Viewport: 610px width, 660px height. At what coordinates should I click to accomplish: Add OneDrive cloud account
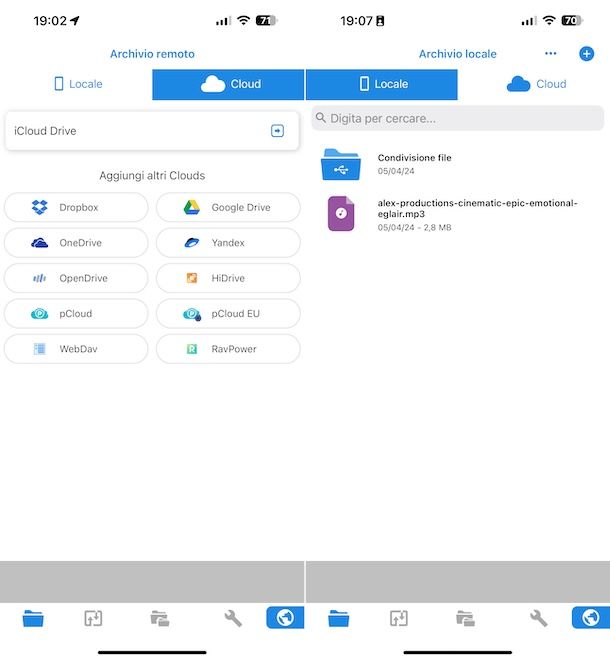(x=76, y=243)
